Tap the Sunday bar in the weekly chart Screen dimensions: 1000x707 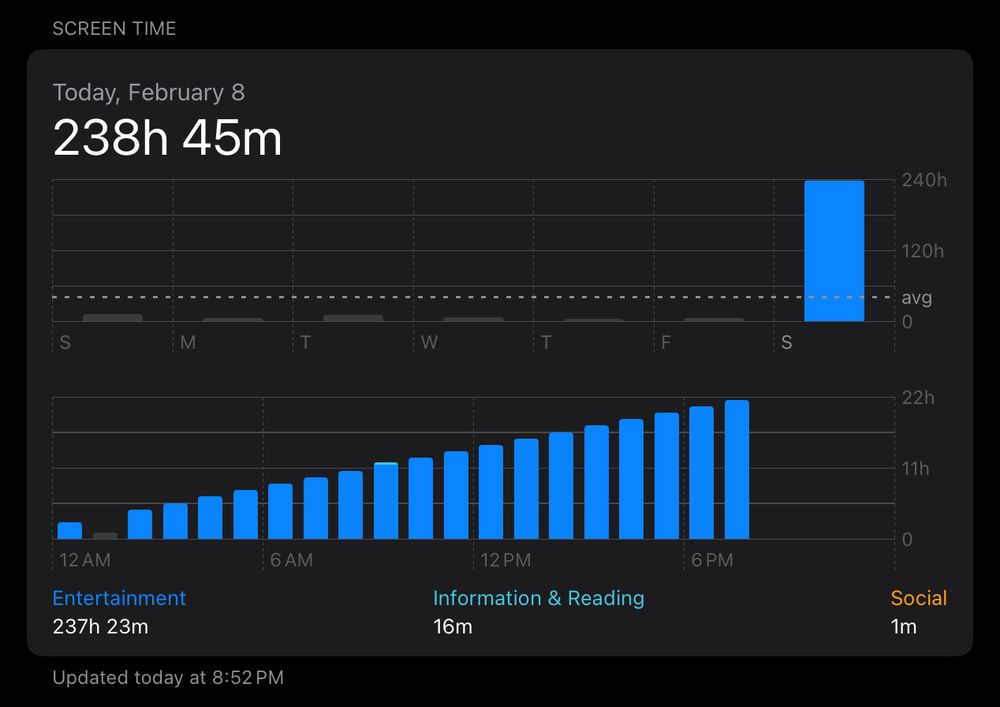112,318
